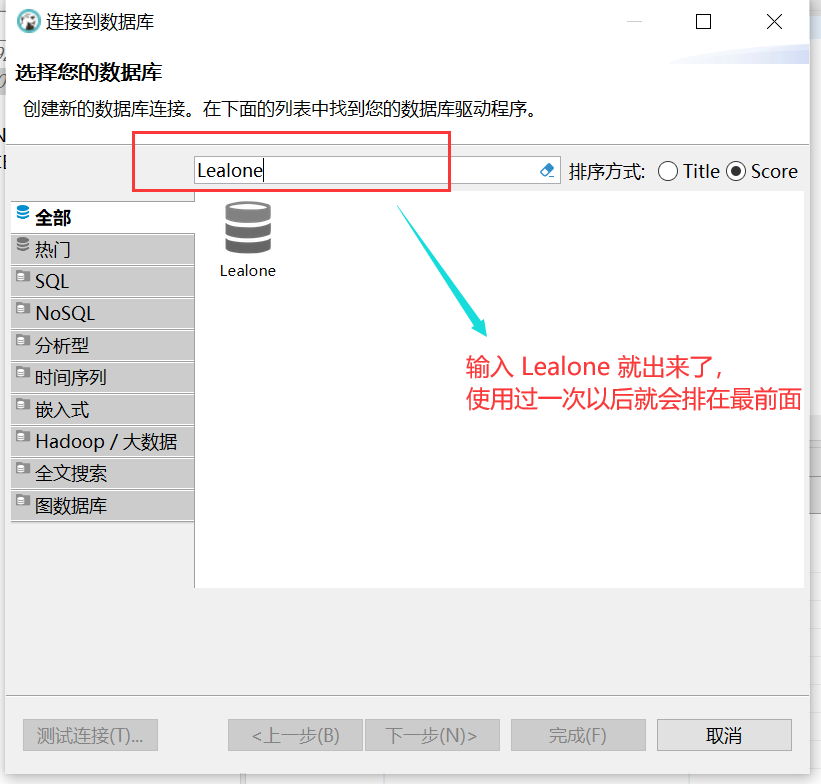Click the eraser icon to clear the search

[x=547, y=170]
